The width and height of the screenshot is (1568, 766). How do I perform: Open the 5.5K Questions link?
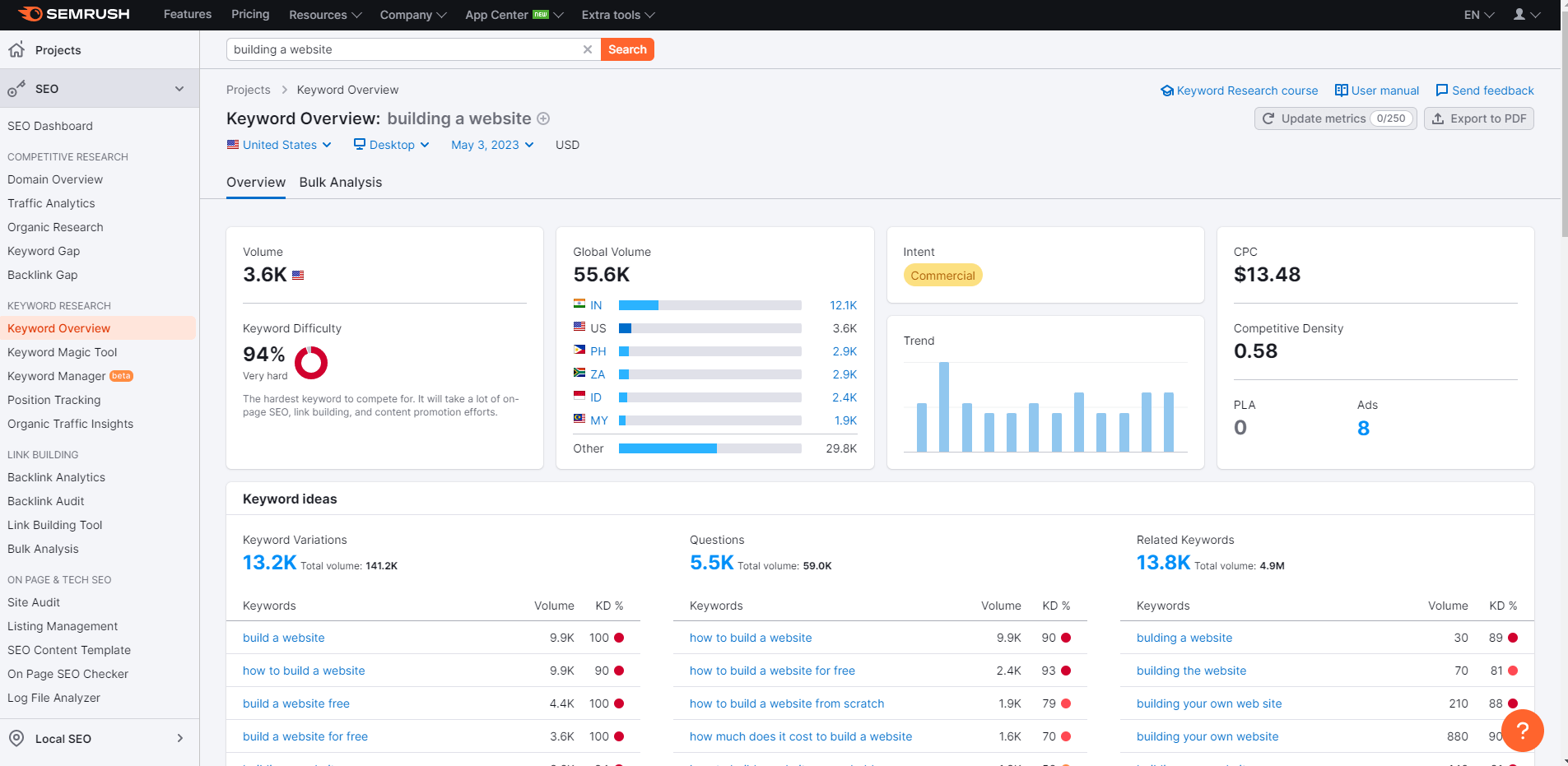pos(711,563)
